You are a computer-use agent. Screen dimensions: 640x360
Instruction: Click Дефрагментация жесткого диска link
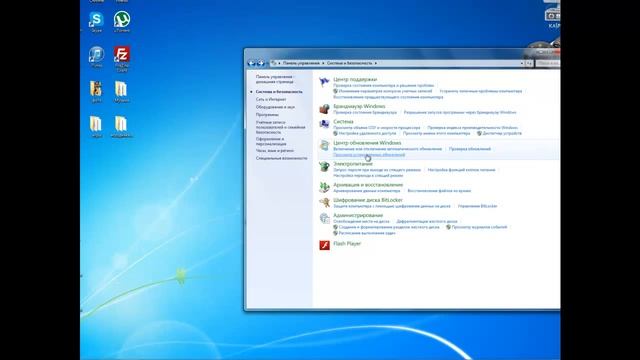427,222
